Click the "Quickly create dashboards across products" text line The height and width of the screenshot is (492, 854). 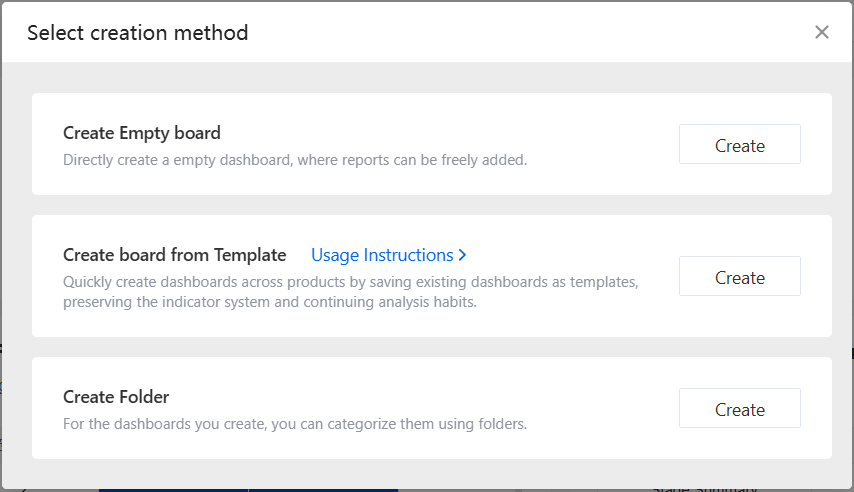click(x=350, y=282)
